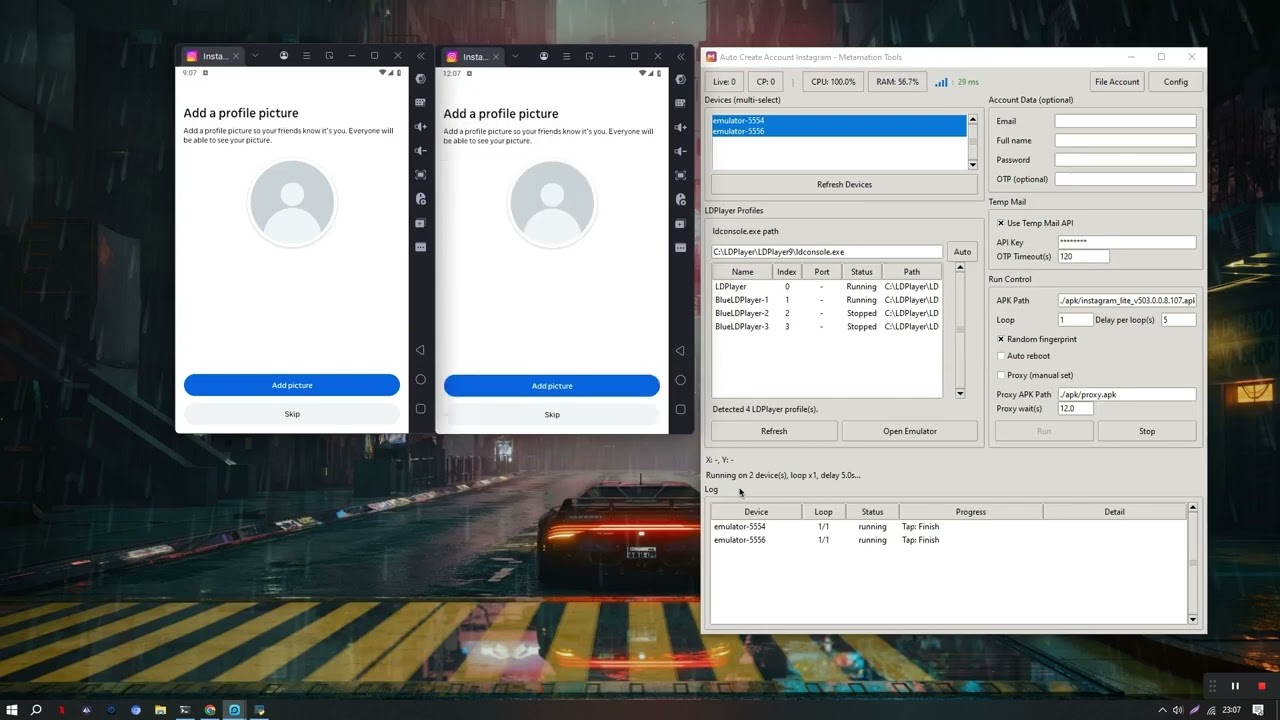Click Open Emulator button
This screenshot has height=720, width=1280.
click(x=910, y=431)
